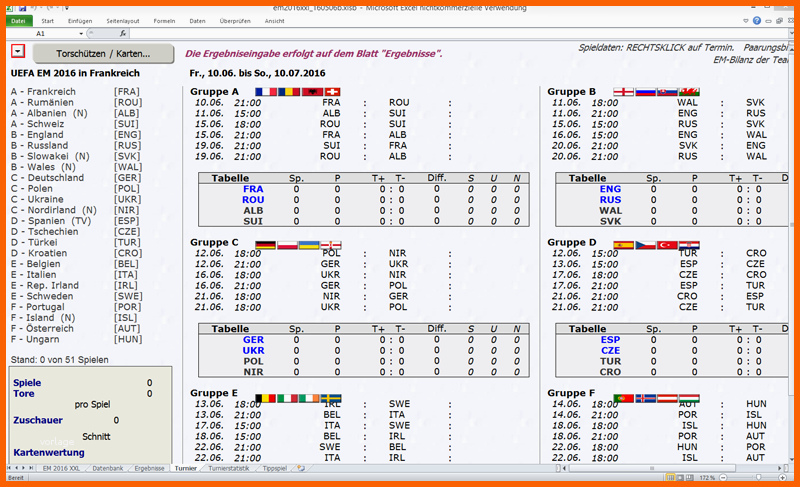This screenshot has height=487, width=800.
Task: Open the Formeln ribbon tab
Action: point(164,20)
